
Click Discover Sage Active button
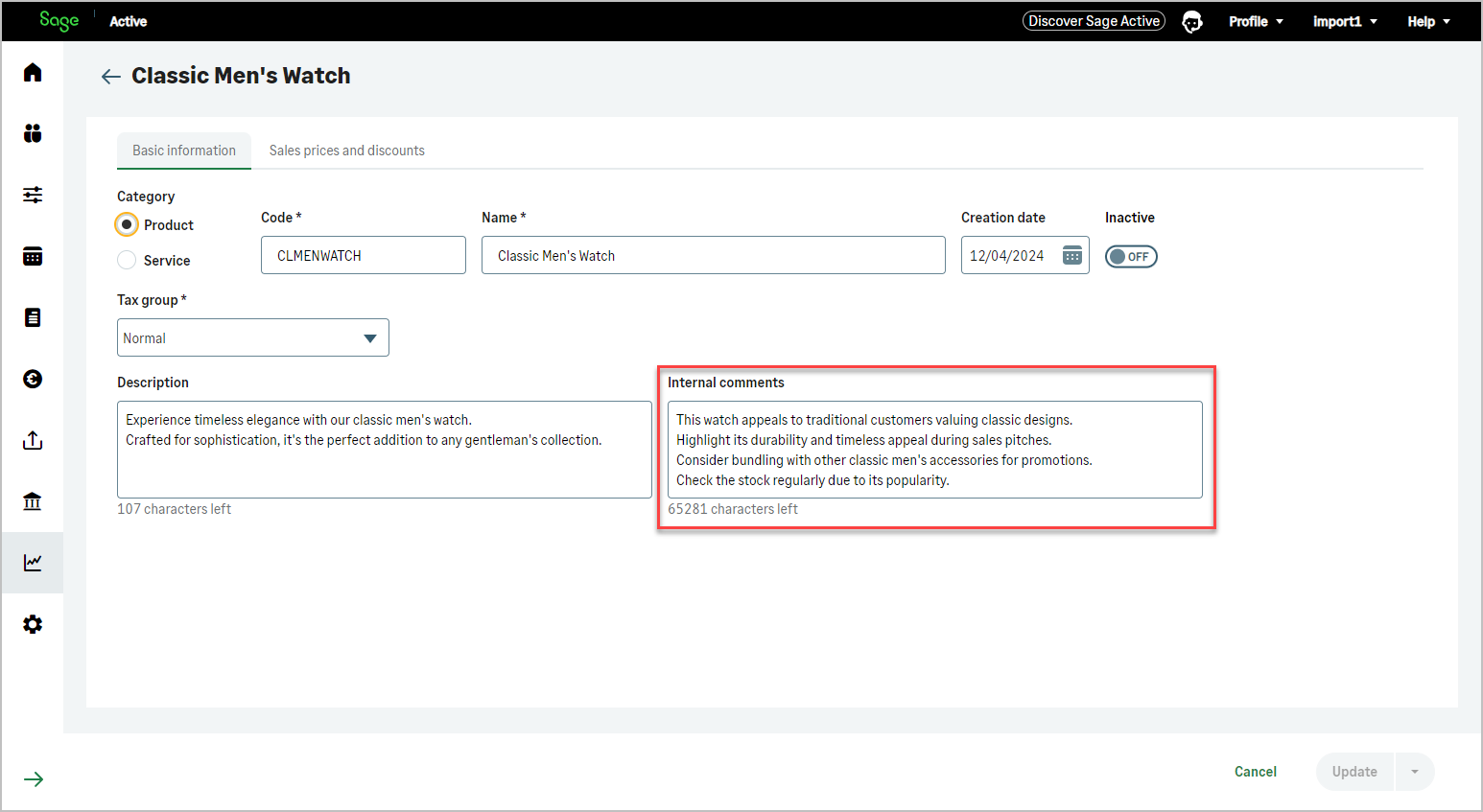pos(1094,21)
